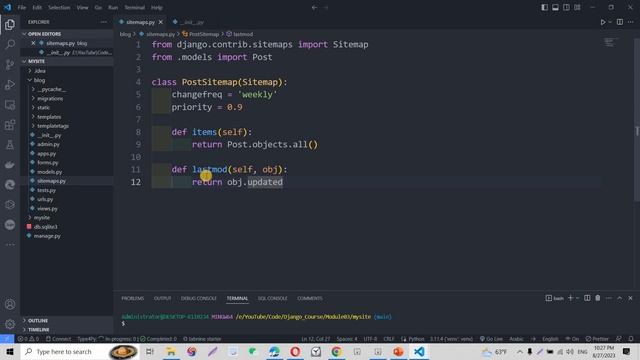Image resolution: width=640 pixels, height=360 pixels.
Task: Go back in editor navigation history
Action: pos(314,7)
